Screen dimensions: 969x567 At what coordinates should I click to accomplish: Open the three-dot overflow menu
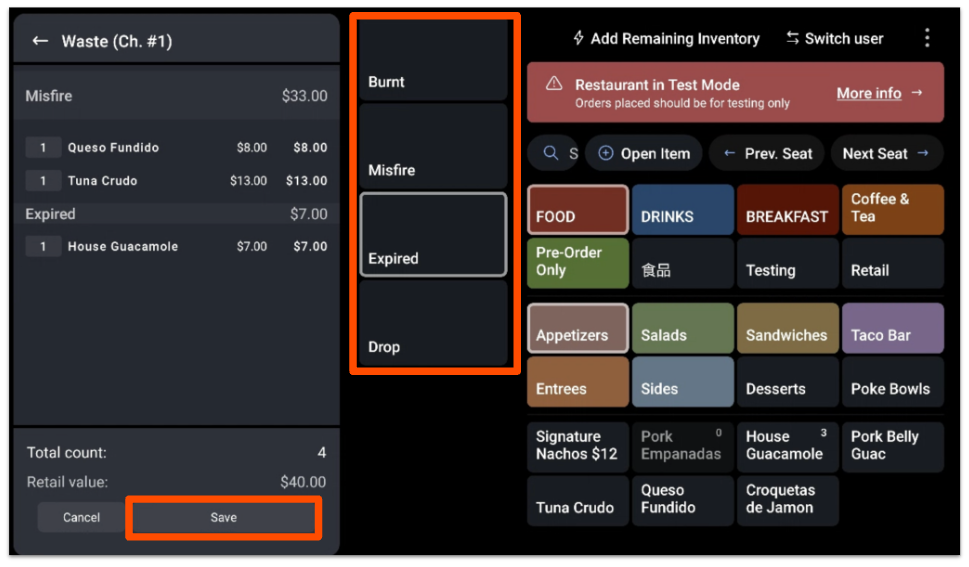[927, 38]
